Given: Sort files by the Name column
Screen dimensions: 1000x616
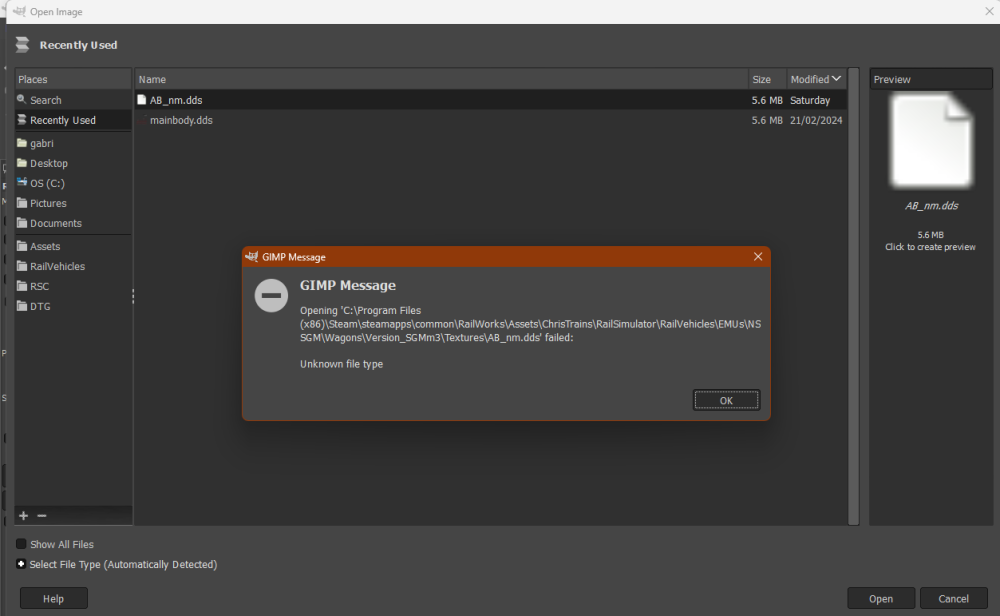Looking at the screenshot, I should [x=440, y=79].
